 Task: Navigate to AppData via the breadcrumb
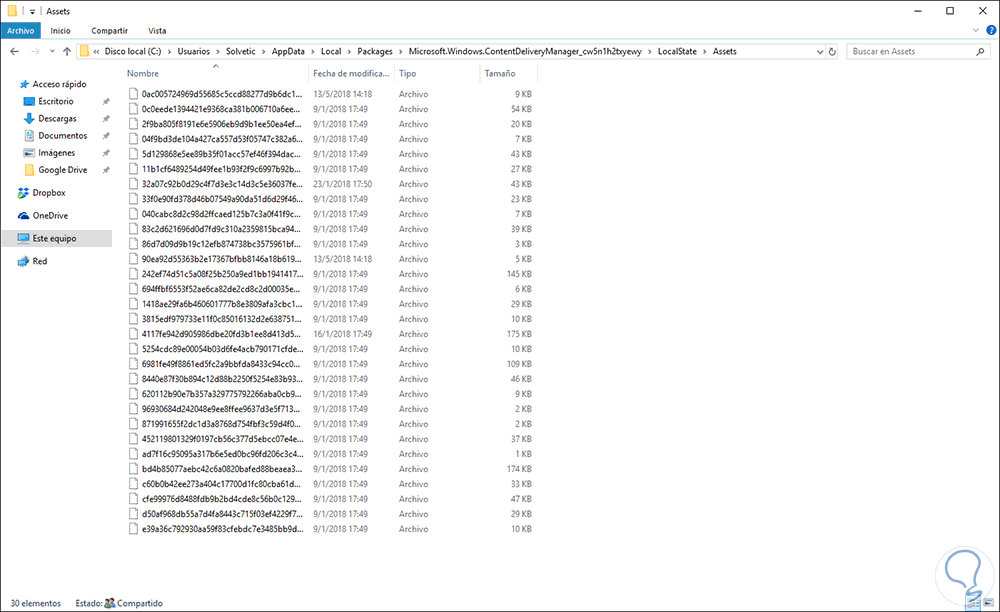(288, 51)
